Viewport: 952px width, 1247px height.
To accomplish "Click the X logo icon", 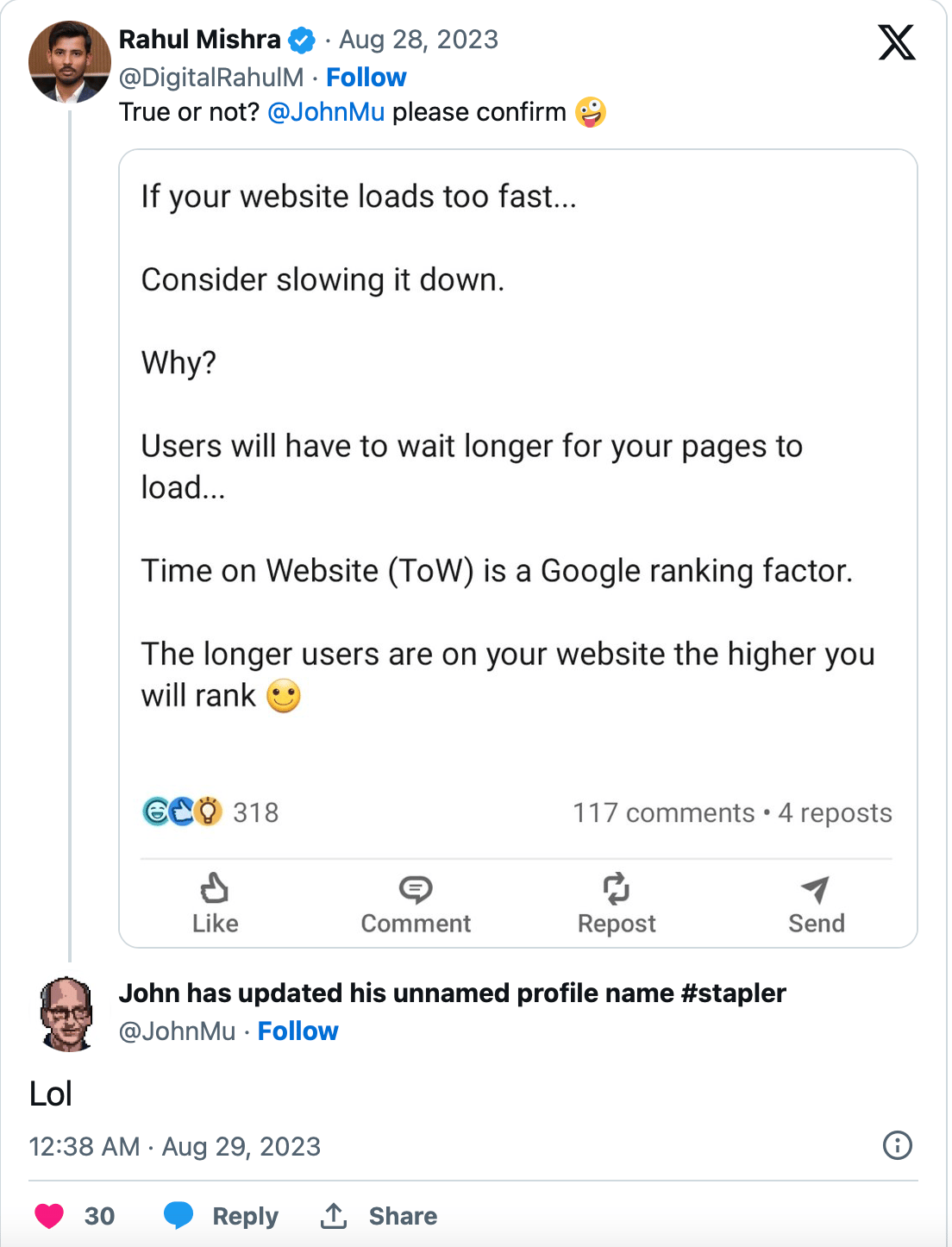I will [x=896, y=42].
